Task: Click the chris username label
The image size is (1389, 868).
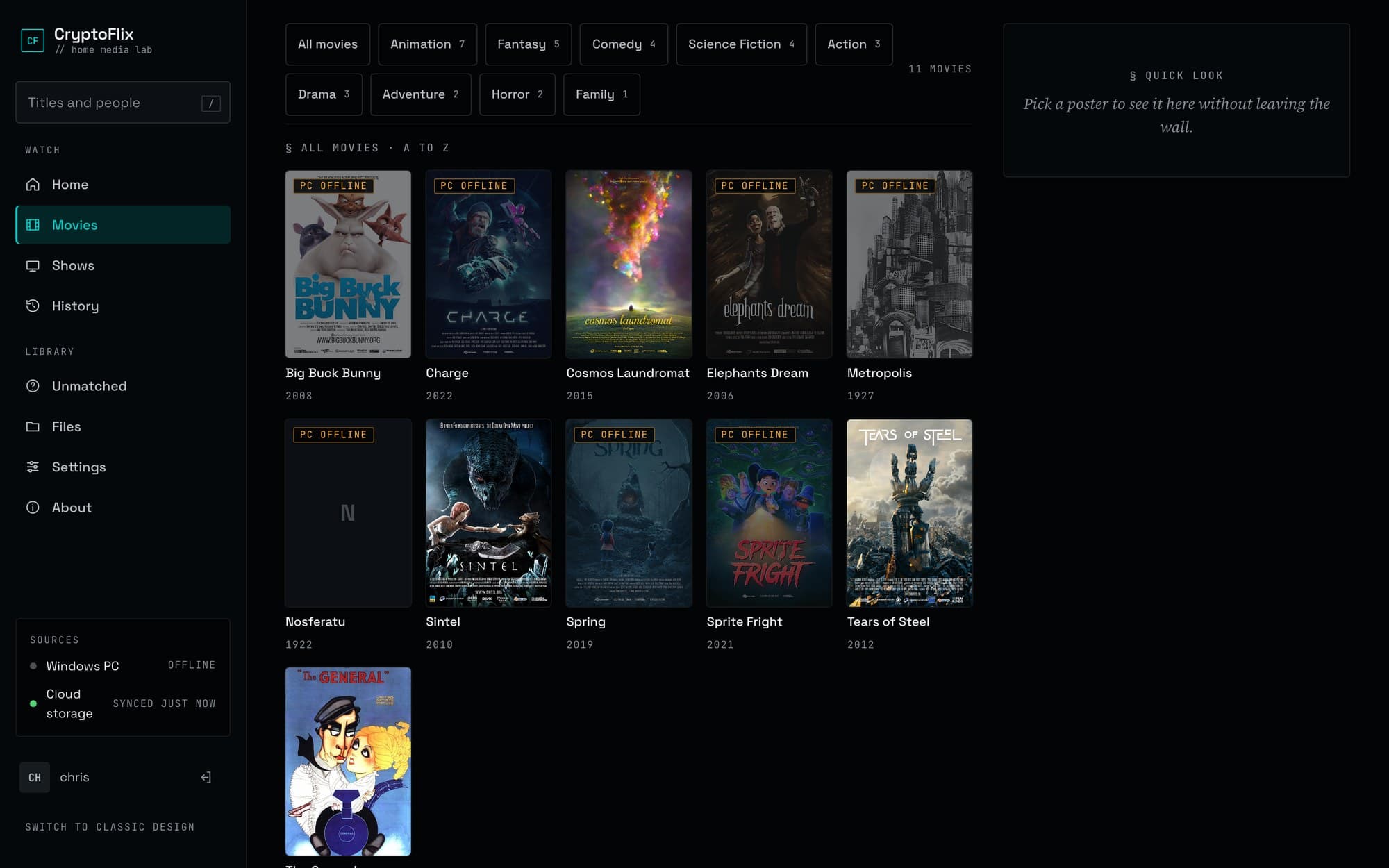Action: [74, 777]
